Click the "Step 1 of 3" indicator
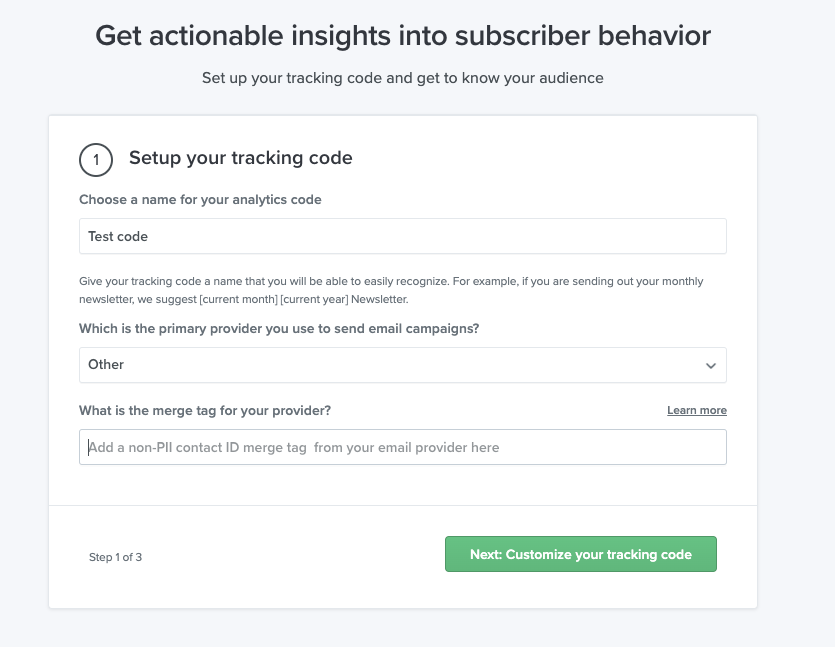The width and height of the screenshot is (835, 647). click(x=115, y=557)
